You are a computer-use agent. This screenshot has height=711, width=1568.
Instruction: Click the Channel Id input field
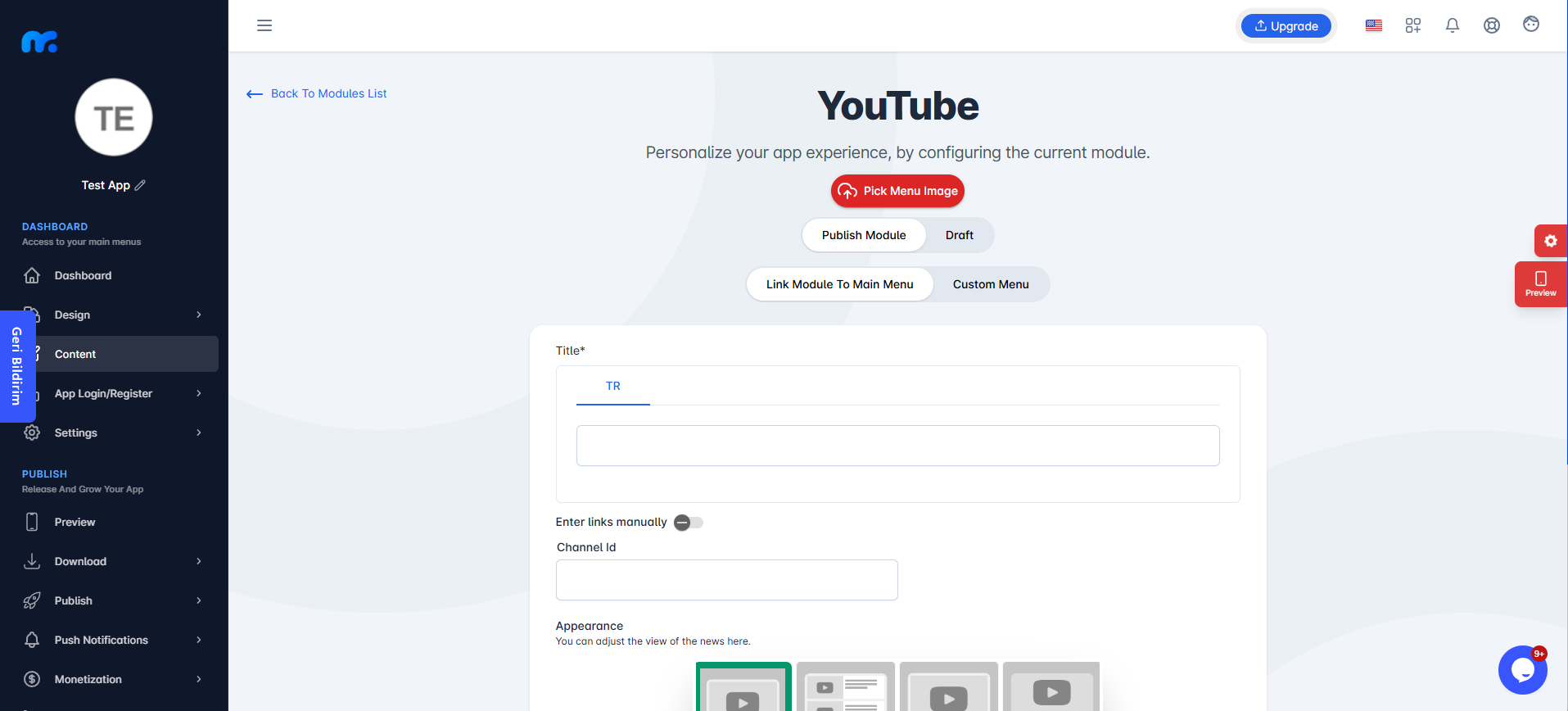727,580
